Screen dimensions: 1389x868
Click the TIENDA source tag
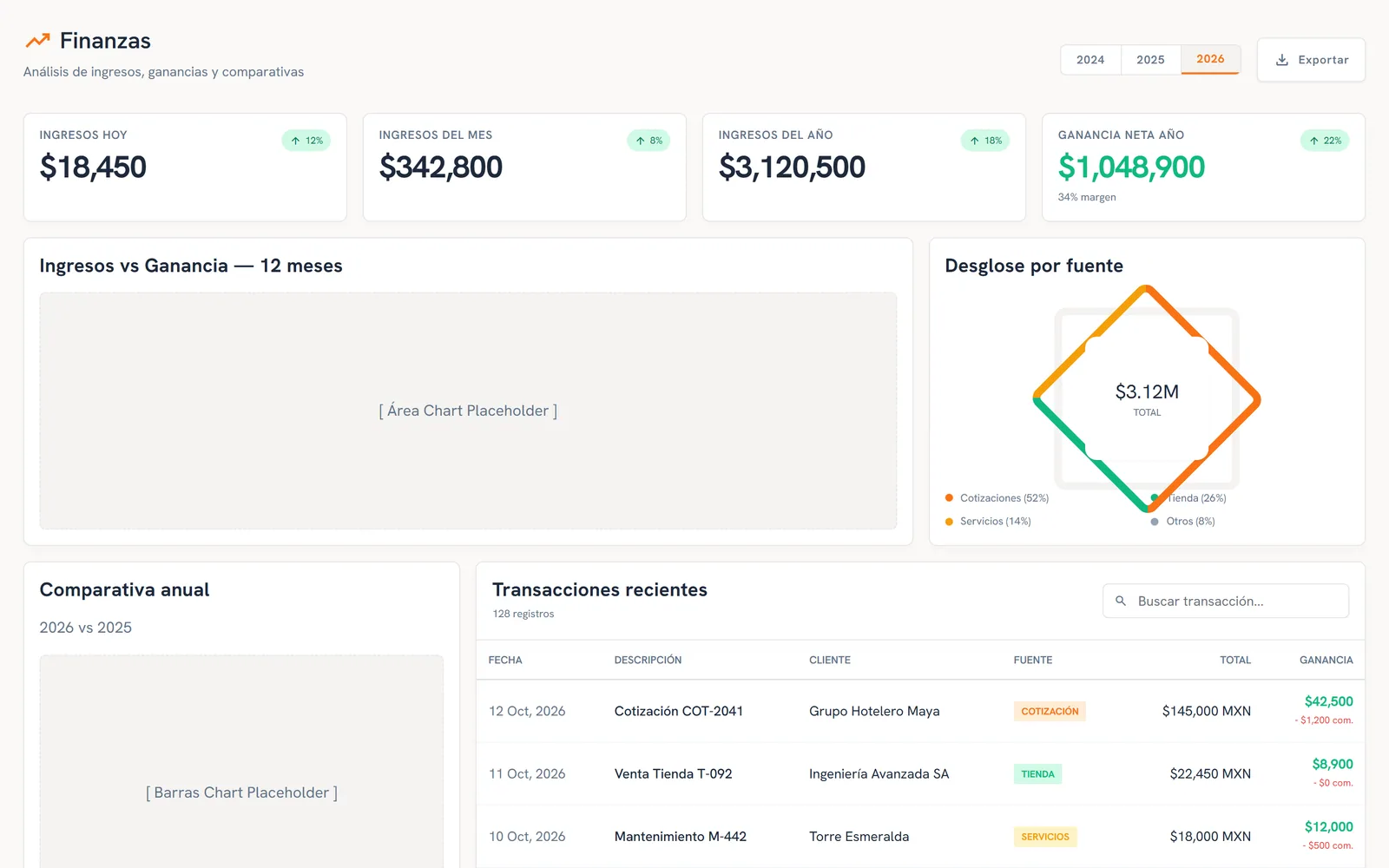coord(1037,774)
